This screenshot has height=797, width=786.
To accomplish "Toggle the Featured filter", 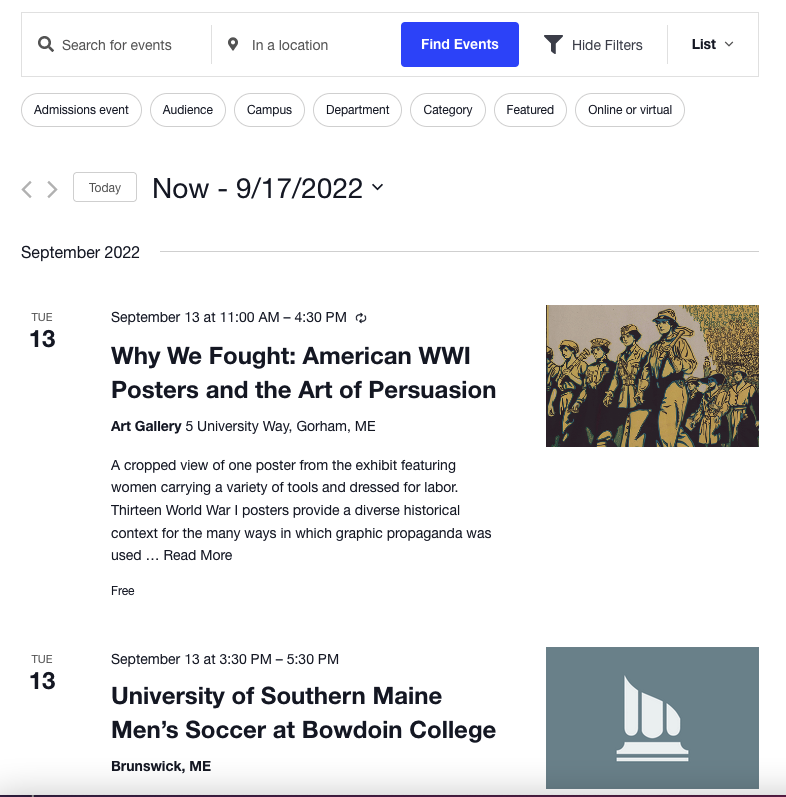I will tap(530, 110).
